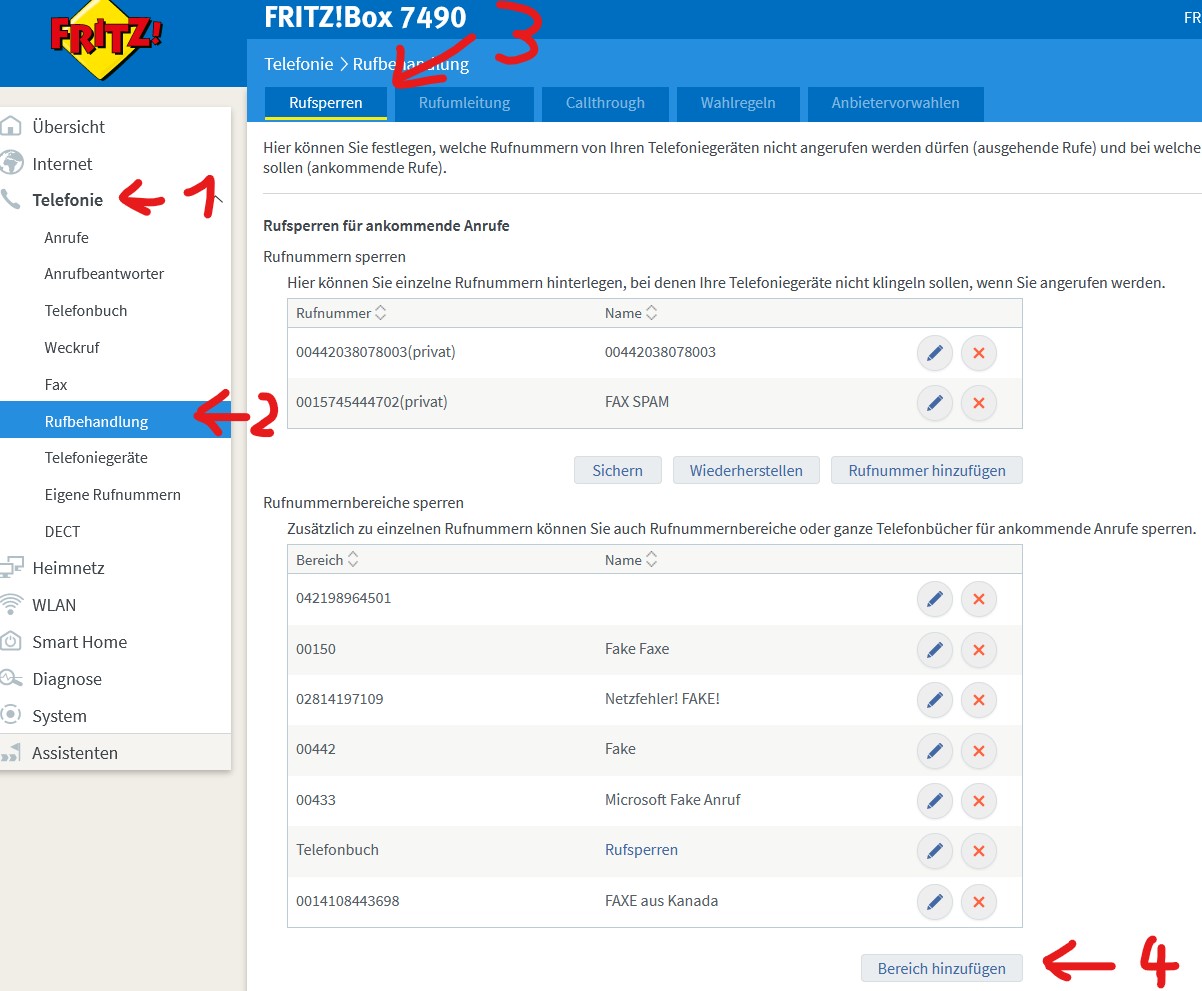This screenshot has height=991, width=1202.
Task: Edit the 042198964501 range entry
Action: (934, 599)
